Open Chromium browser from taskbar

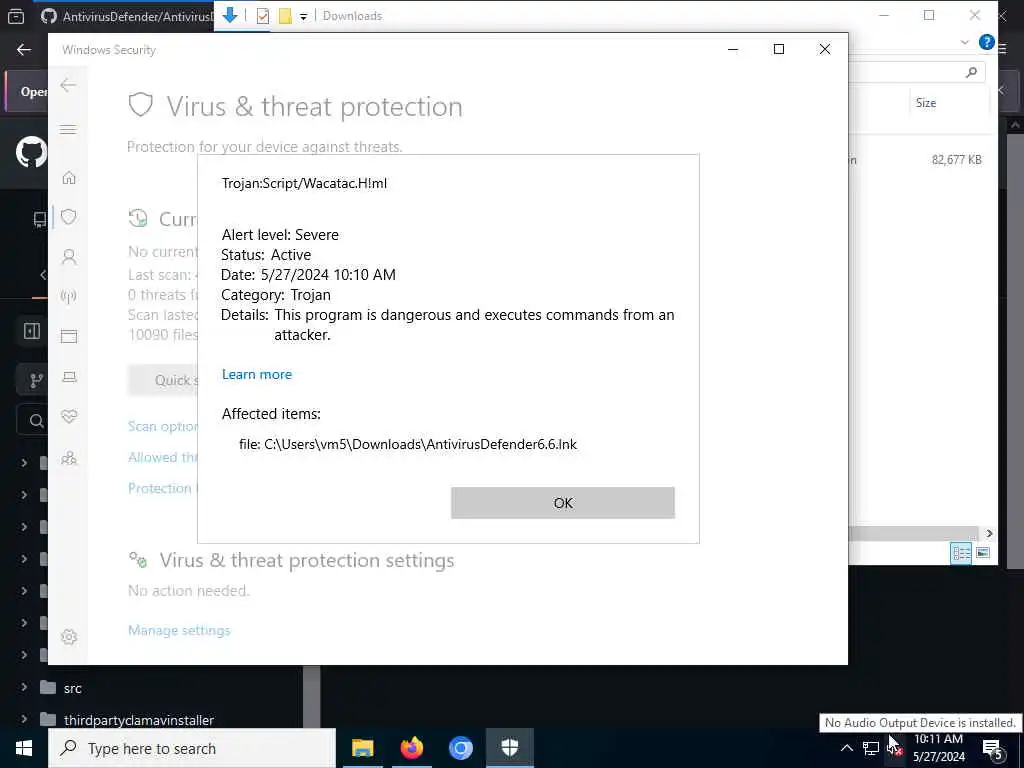pyautogui.click(x=460, y=748)
